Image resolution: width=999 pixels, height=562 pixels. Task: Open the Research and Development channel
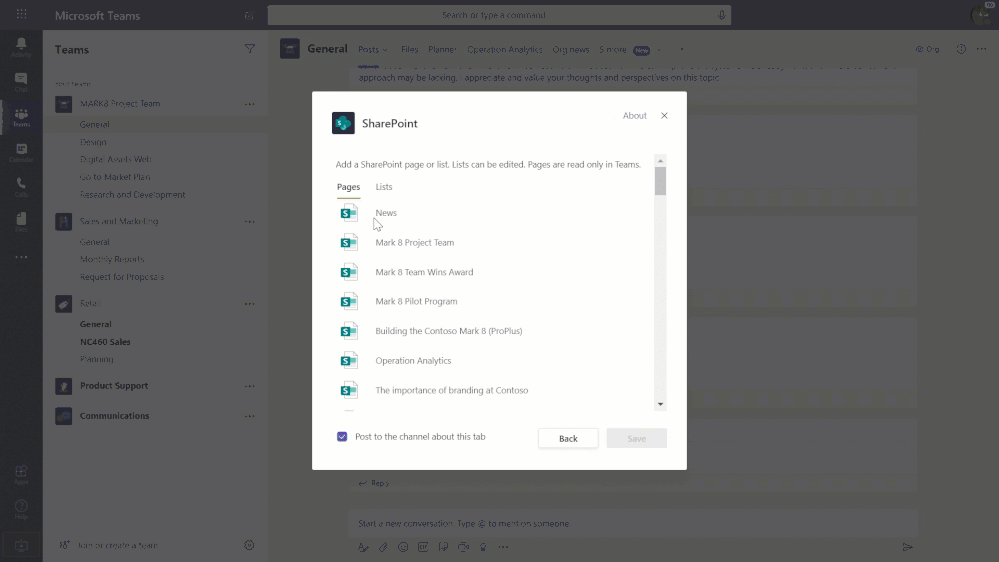point(133,195)
